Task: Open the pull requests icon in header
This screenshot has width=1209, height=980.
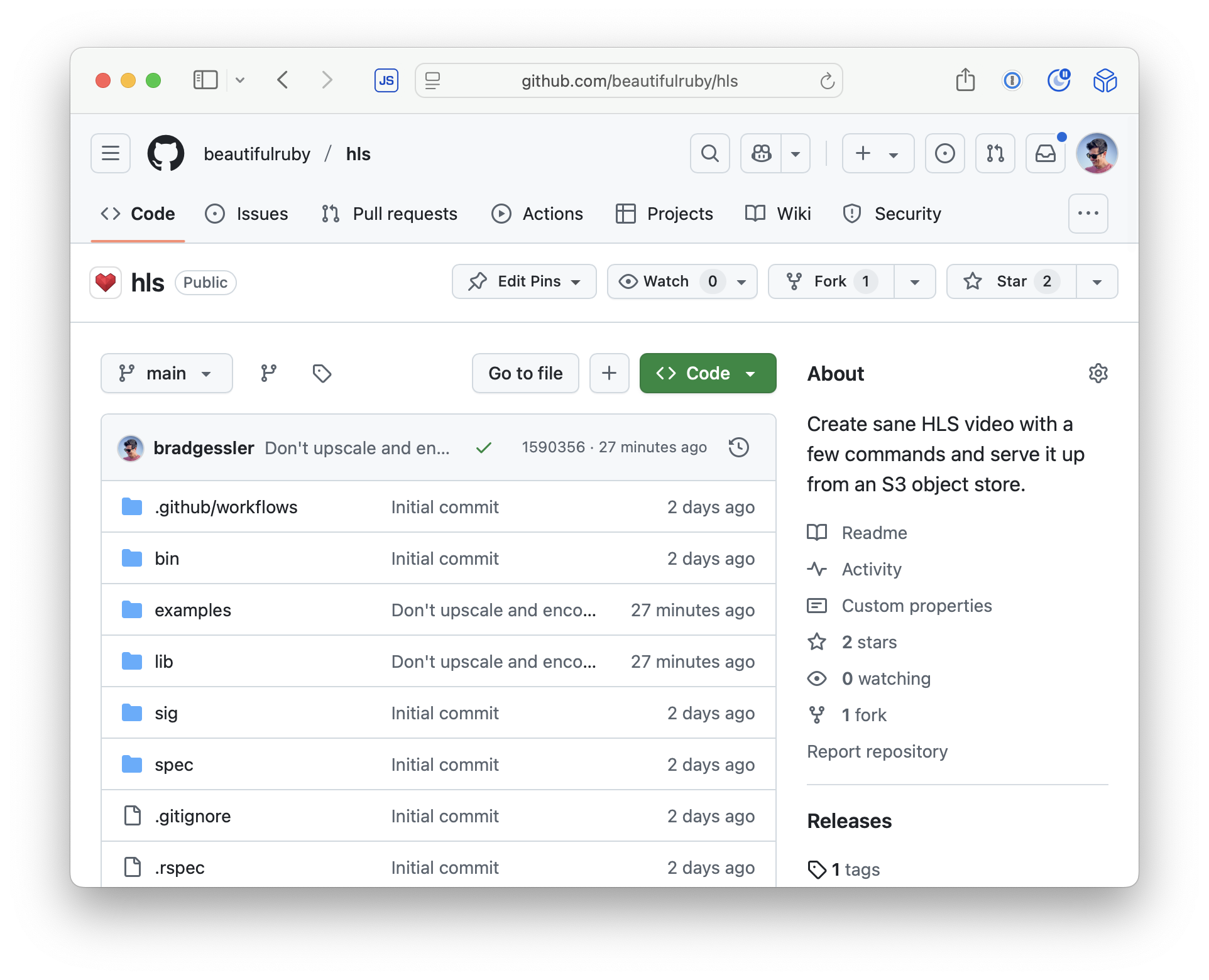Action: [995, 153]
